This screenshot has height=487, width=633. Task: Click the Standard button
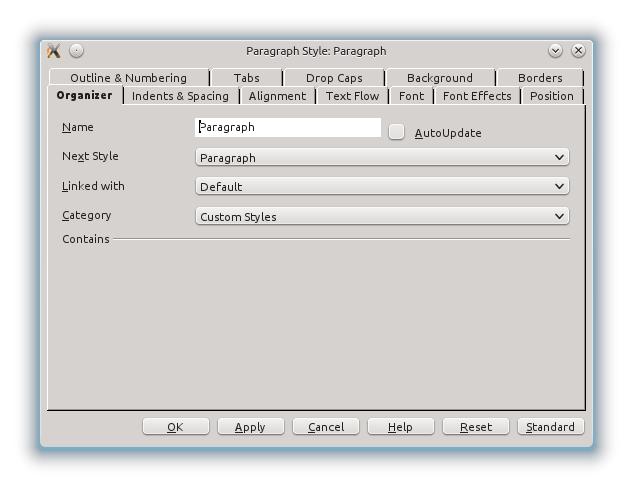(550, 427)
